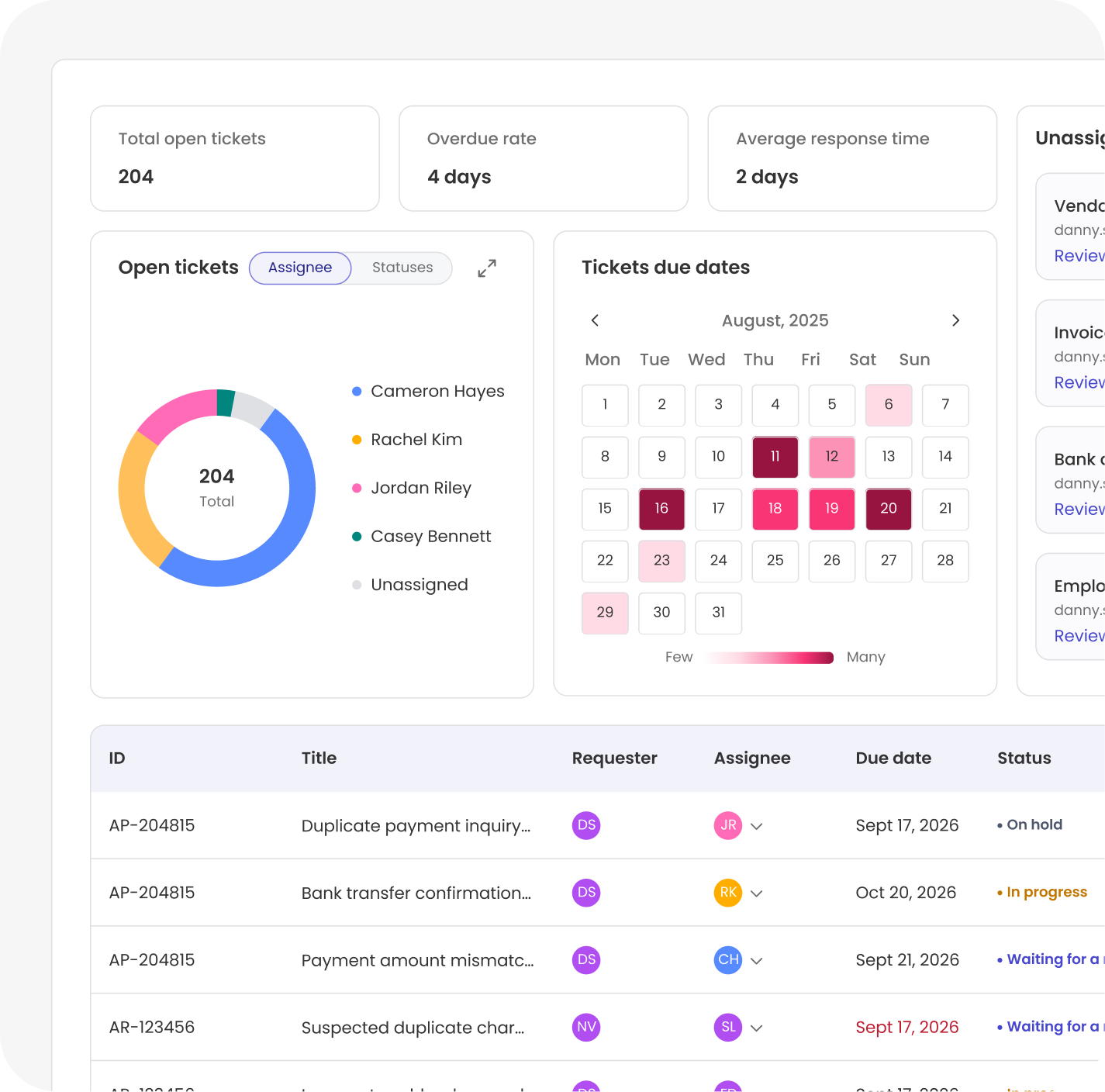Click the RK assignee avatar
The height and width of the screenshot is (1092, 1105).
(x=728, y=893)
